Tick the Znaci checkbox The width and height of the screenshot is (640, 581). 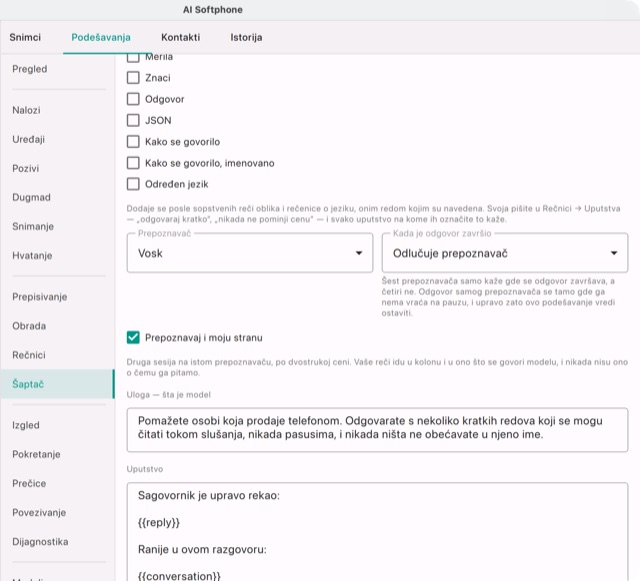133,78
